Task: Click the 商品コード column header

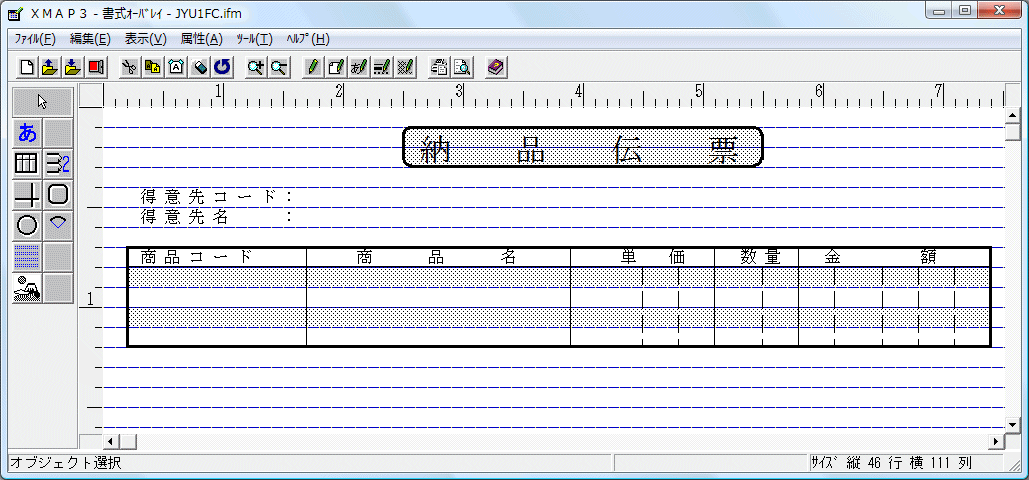Action: coord(196,257)
